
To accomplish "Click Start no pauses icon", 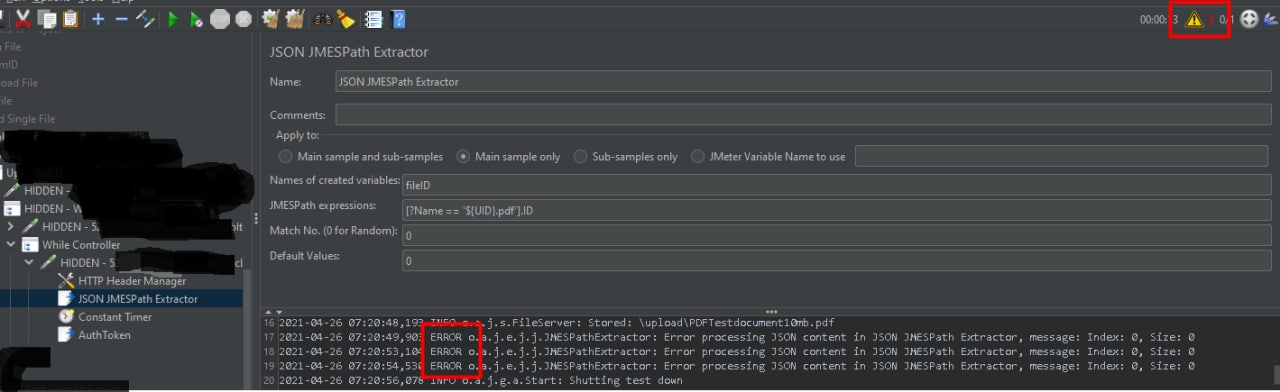I will click(197, 19).
